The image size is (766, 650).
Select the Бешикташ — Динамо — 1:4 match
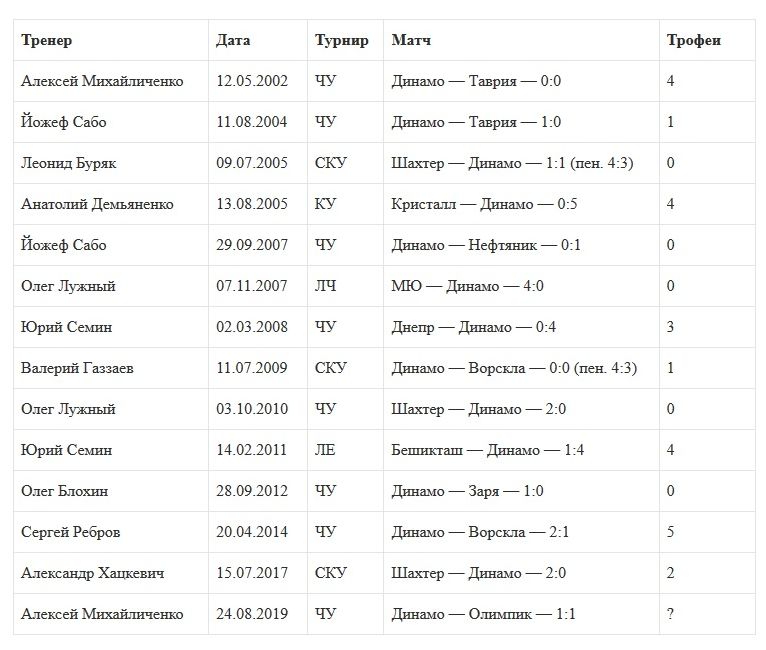pyautogui.click(x=488, y=450)
